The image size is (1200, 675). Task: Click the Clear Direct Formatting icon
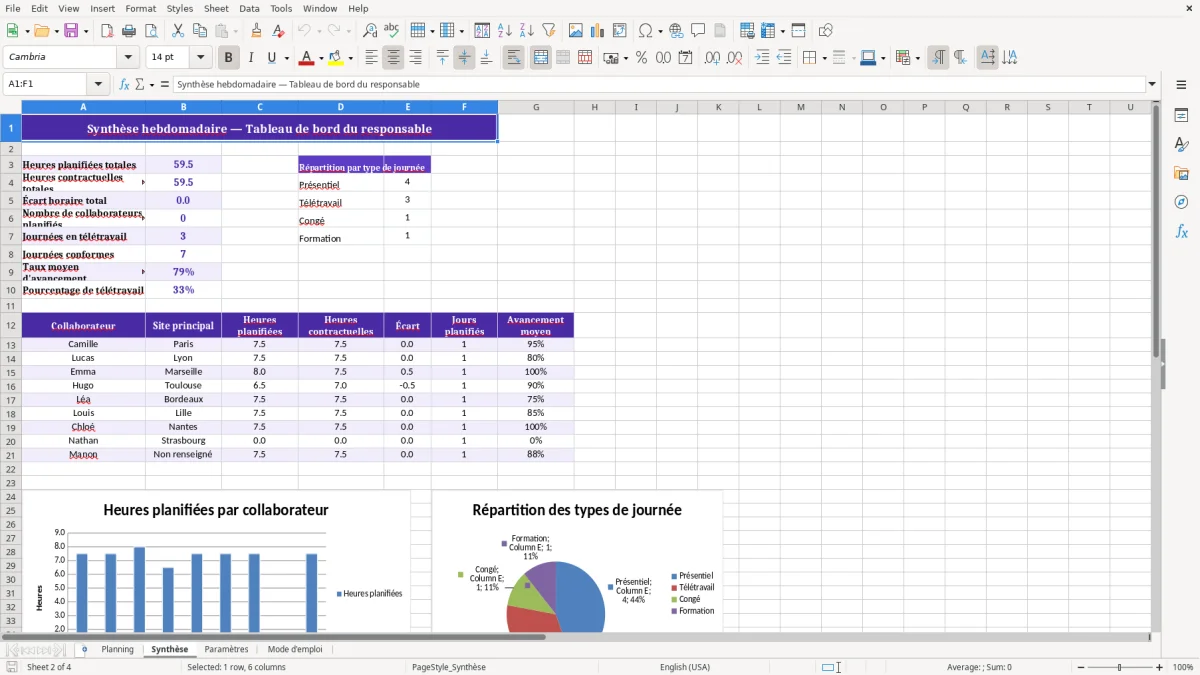click(x=279, y=31)
